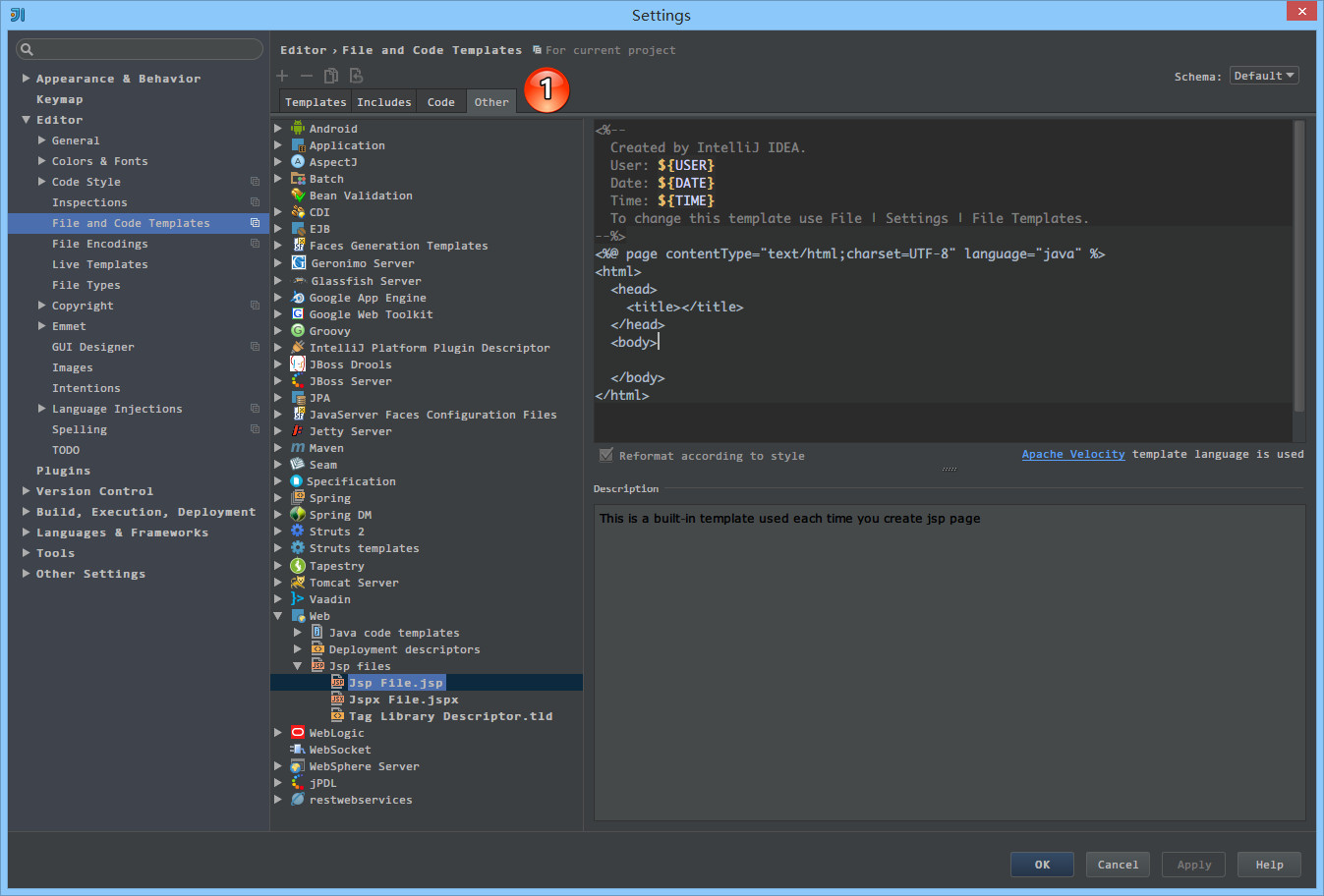Screen dimensions: 1324x896
Task: Click the reset to default template icon
Action: coord(356,76)
